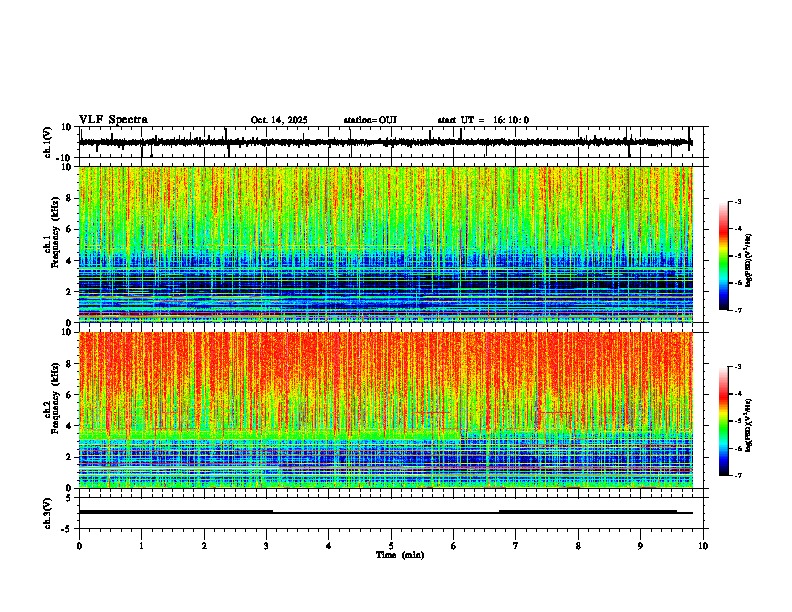This screenshot has height=612, width=792.
Task: Click the ch.2 frequency spectrogram panel
Action: pos(391,410)
